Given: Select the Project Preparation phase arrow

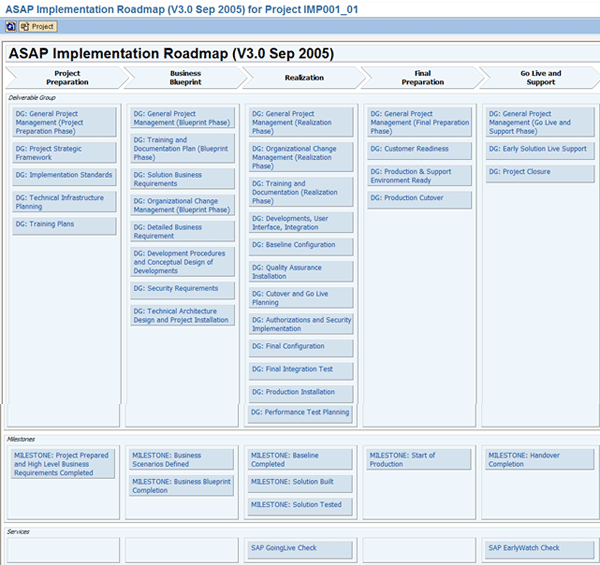Looking at the screenshot, I should [x=67, y=78].
